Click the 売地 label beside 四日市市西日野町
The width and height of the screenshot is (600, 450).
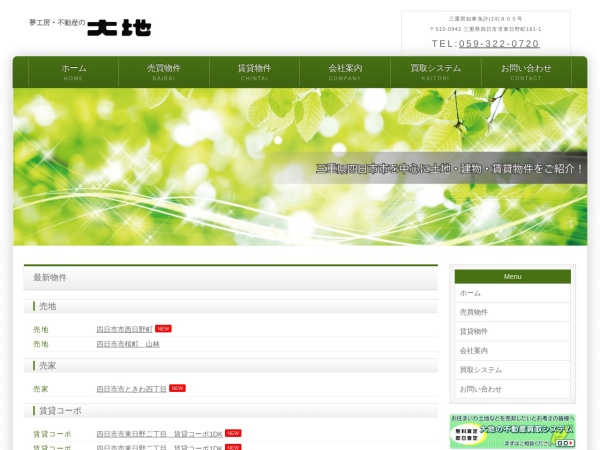(x=41, y=329)
